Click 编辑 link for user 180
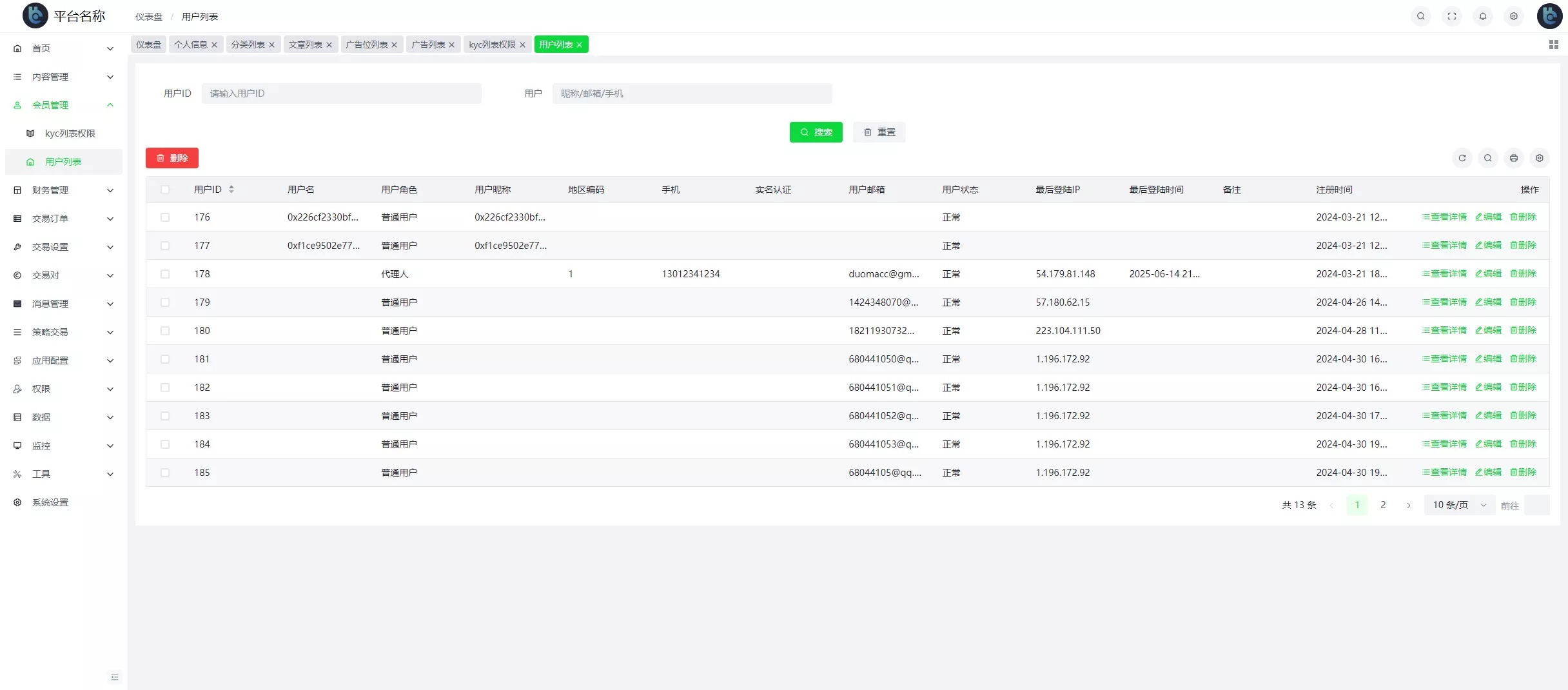This screenshot has height=690, width=1568. pos(1488,331)
